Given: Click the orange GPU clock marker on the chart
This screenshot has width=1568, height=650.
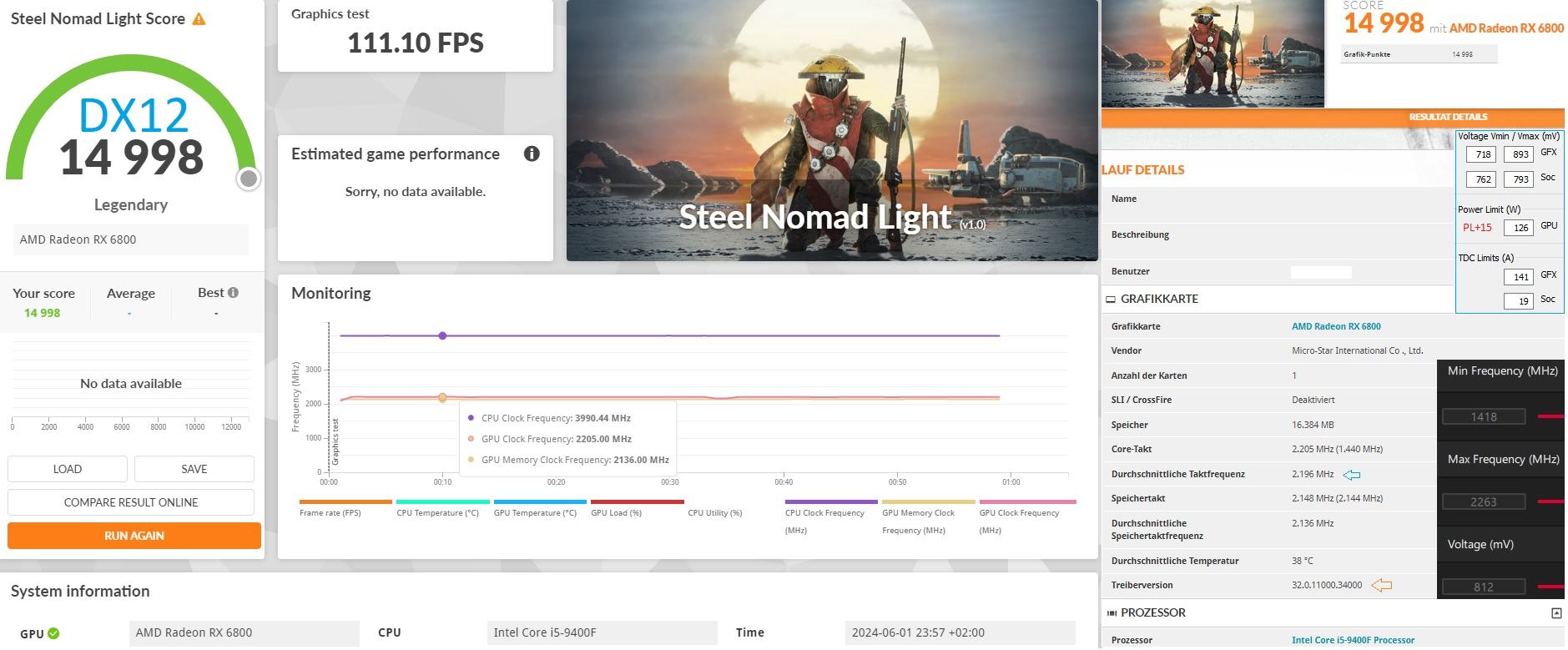Looking at the screenshot, I should click(x=442, y=397).
